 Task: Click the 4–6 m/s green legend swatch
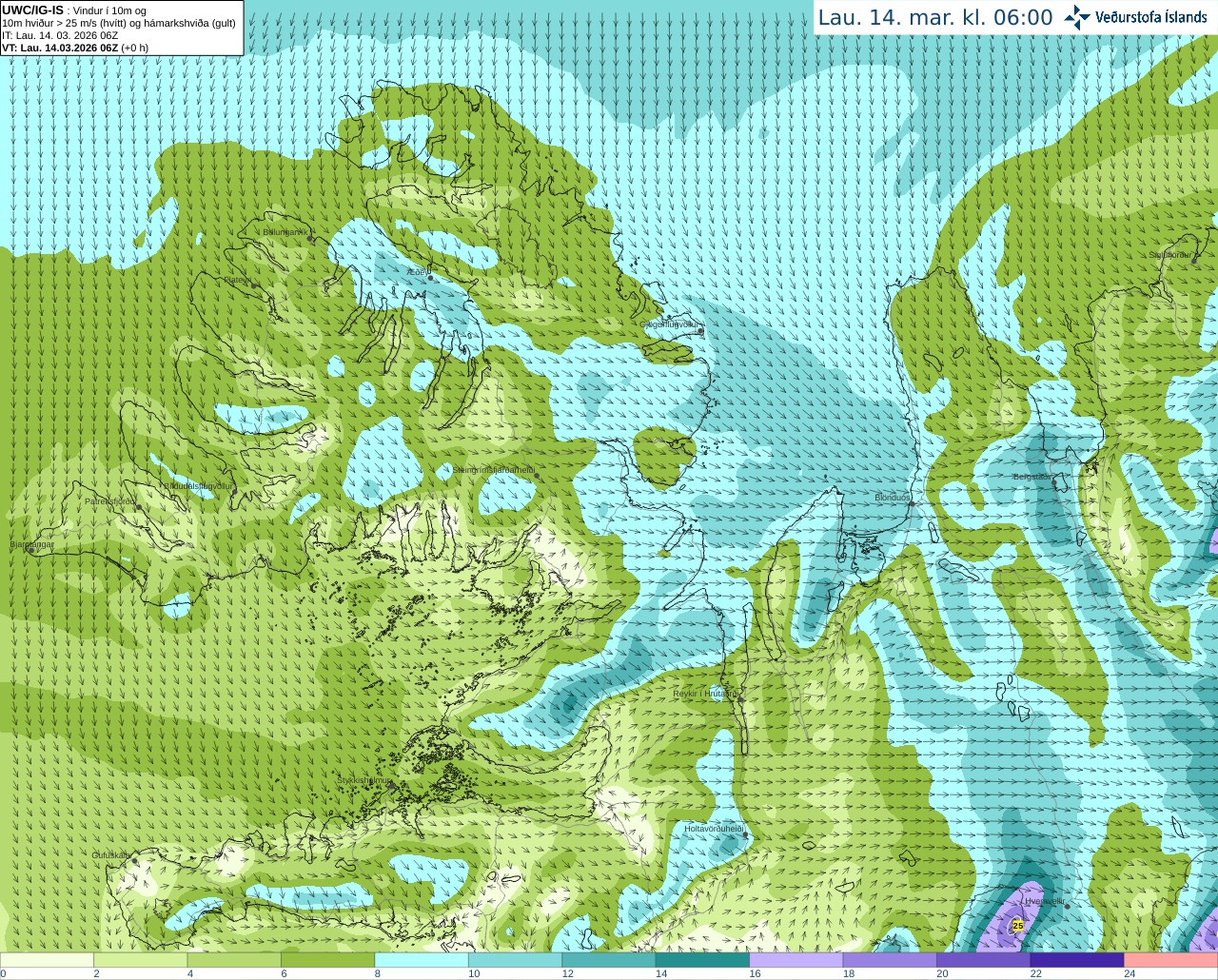tap(234, 960)
